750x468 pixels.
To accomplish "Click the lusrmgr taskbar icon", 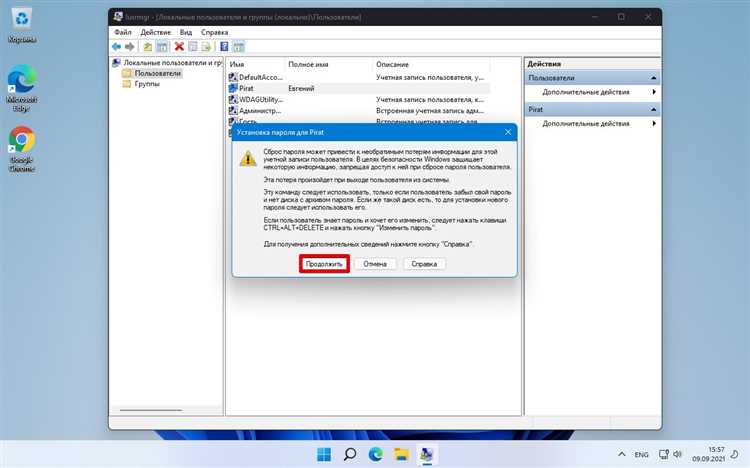I will (427, 454).
